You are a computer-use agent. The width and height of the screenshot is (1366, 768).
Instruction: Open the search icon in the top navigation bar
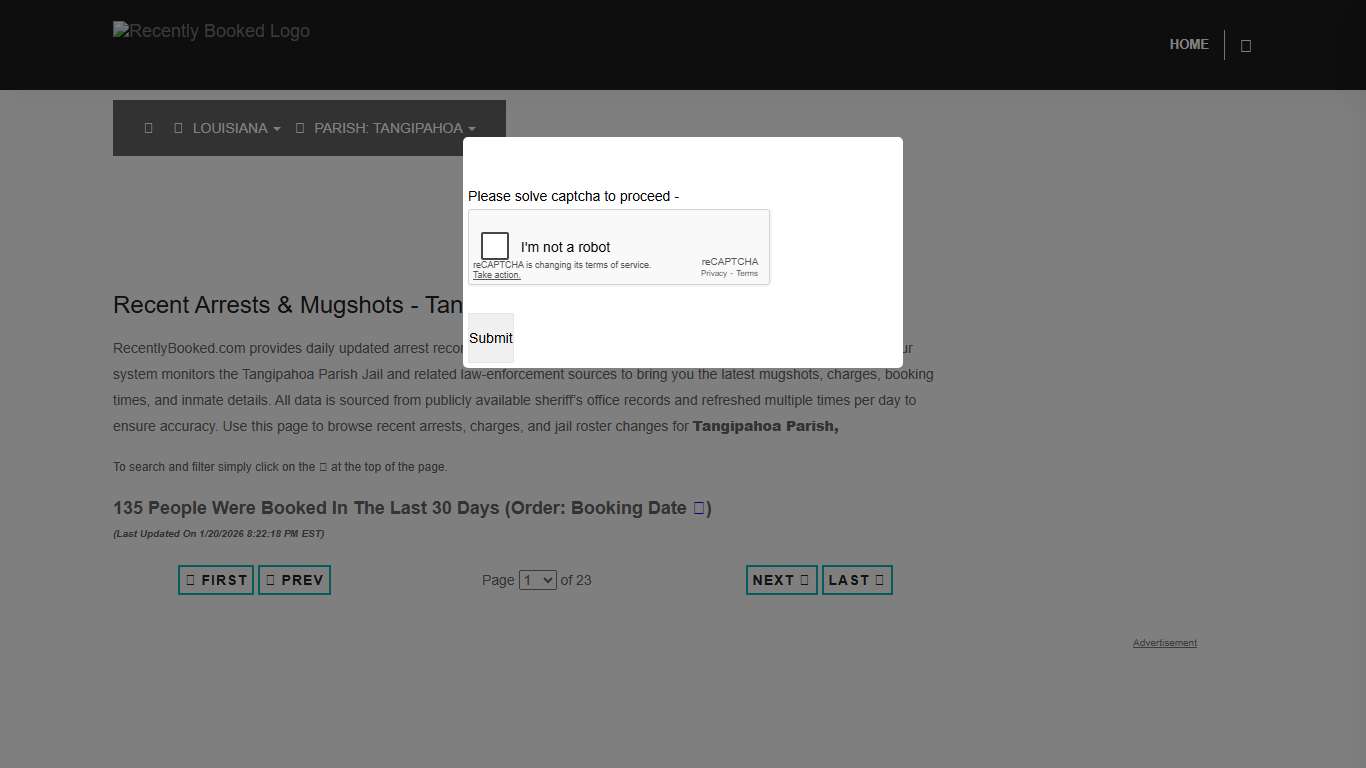point(1245,45)
